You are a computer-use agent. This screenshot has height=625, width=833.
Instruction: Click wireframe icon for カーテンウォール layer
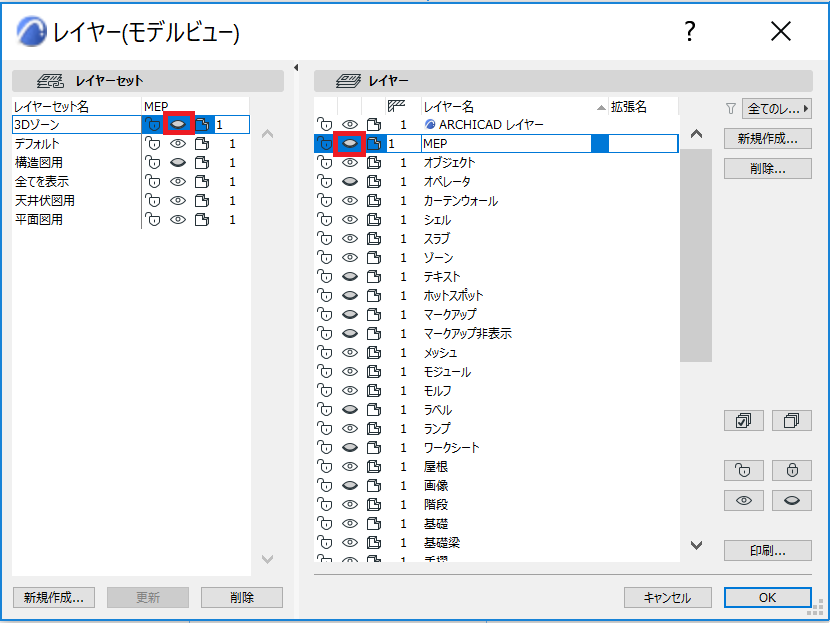tap(374, 201)
